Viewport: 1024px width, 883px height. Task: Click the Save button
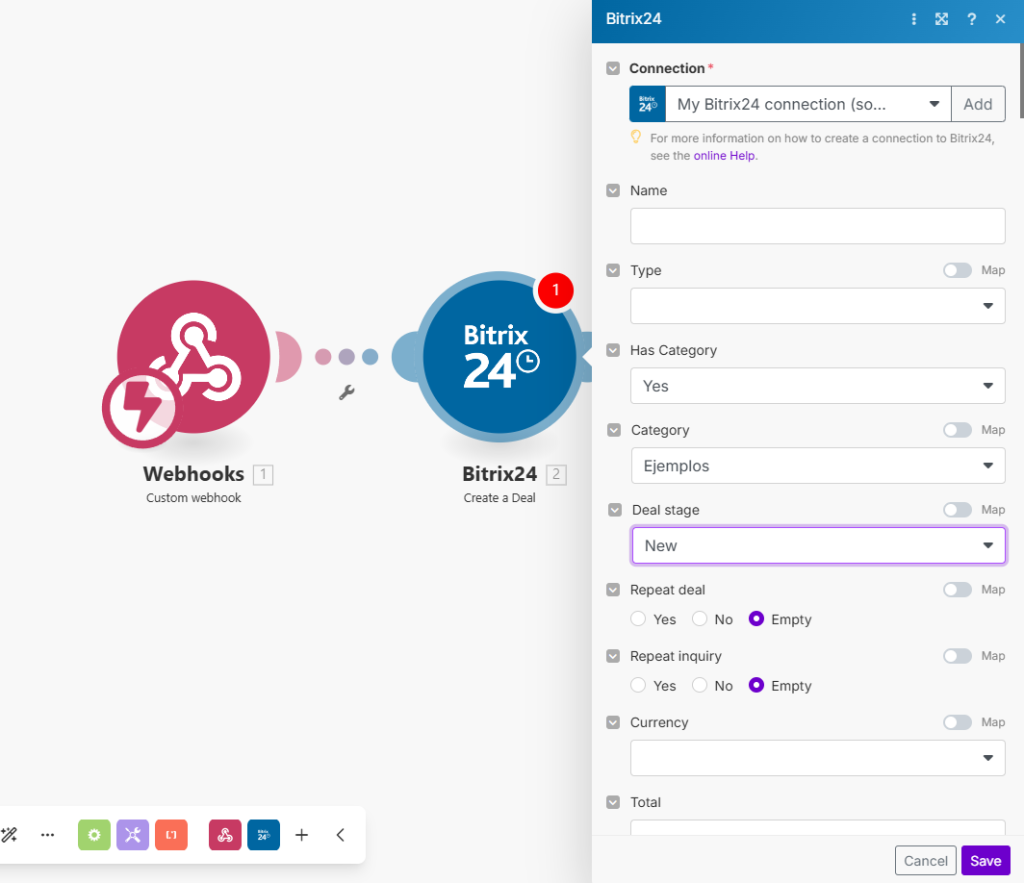click(x=985, y=861)
